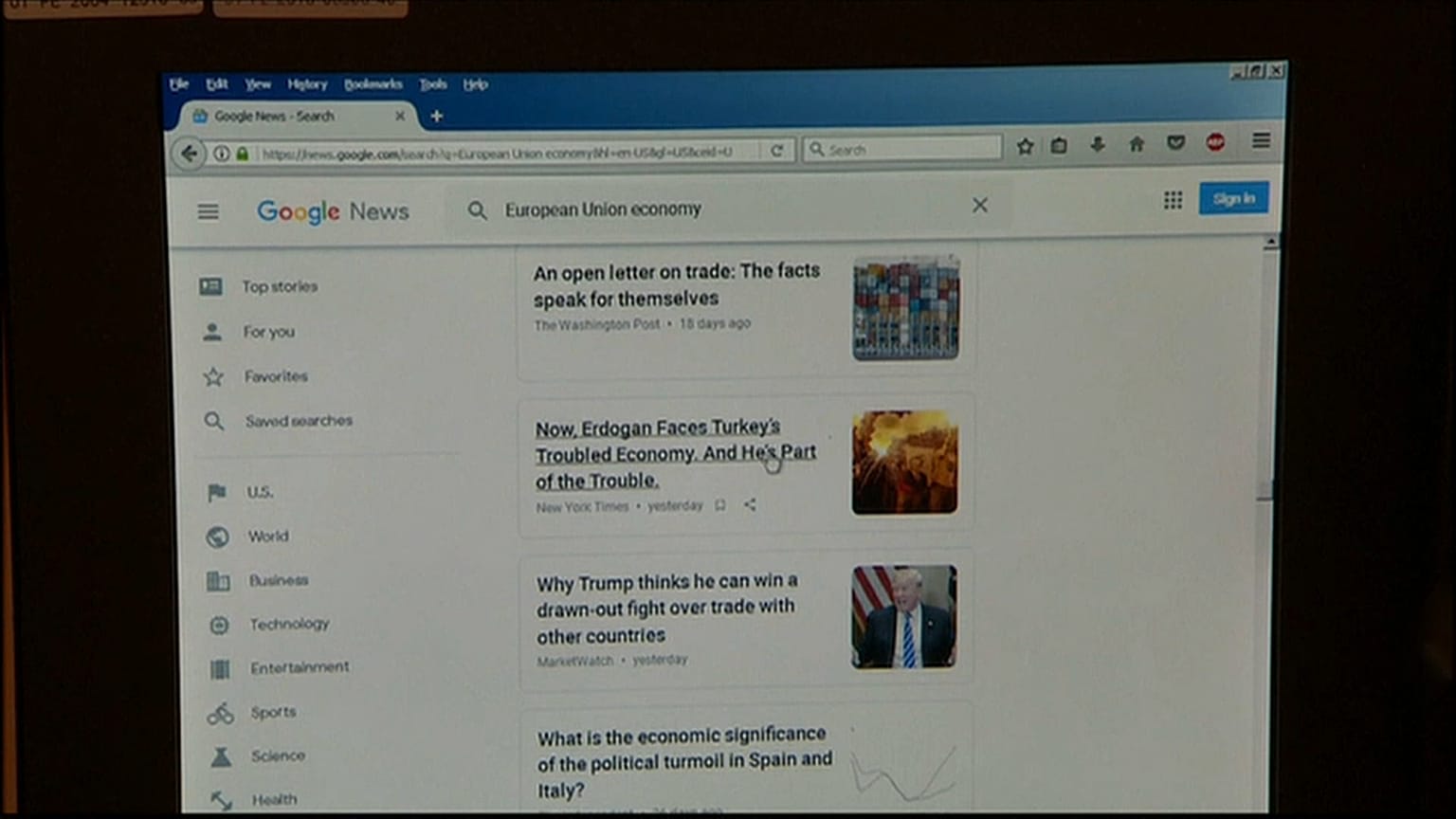This screenshot has height=819, width=1456.
Task: Go to the browser home page icon
Action: pyautogui.click(x=1137, y=144)
